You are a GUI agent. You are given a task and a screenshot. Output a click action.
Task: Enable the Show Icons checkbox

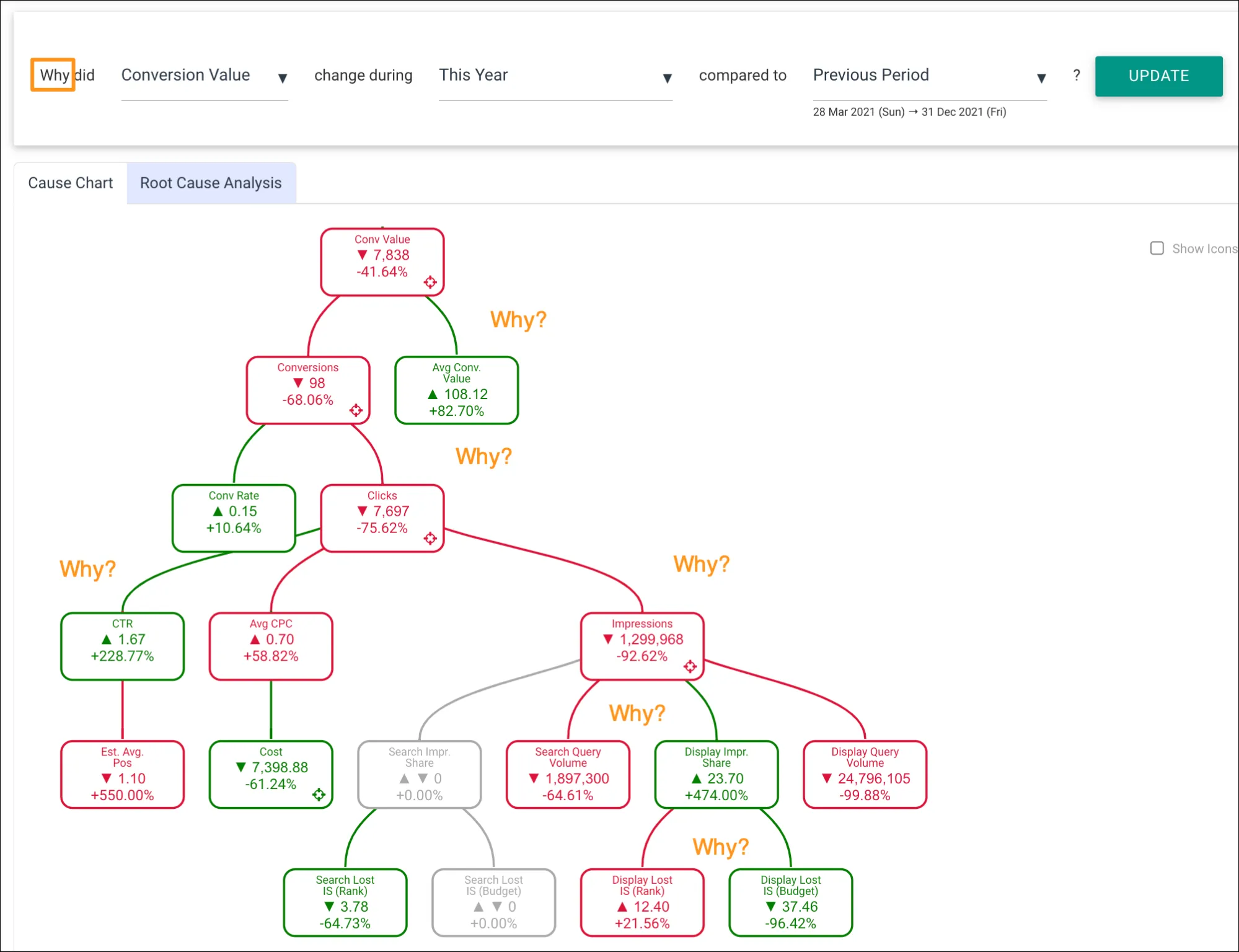1157,248
